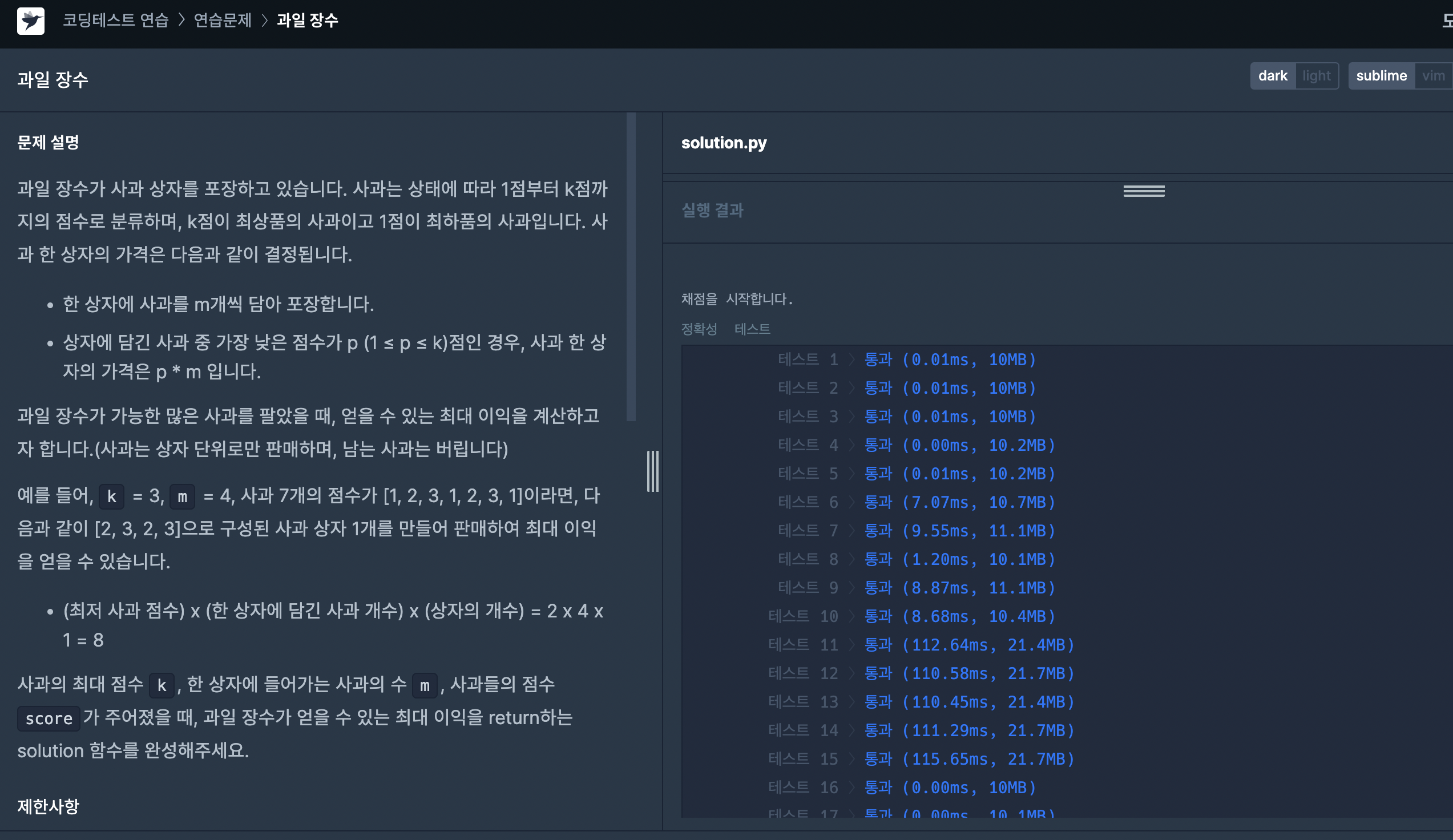Click the 테스트 6 passed result line
The height and width of the screenshot is (840, 1453).
[959, 502]
